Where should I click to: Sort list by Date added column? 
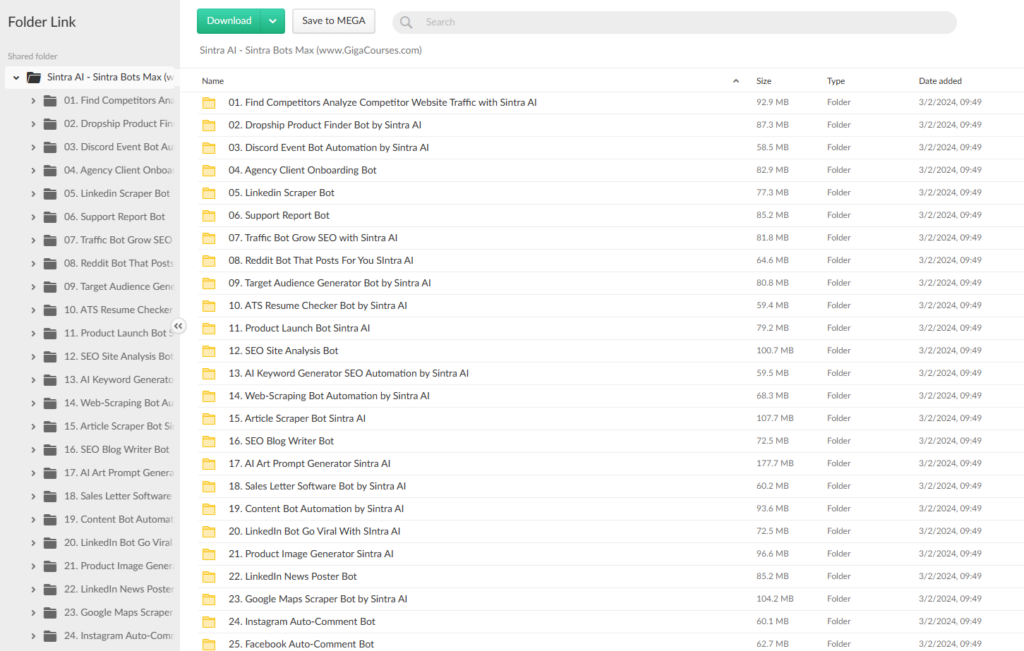tap(940, 81)
